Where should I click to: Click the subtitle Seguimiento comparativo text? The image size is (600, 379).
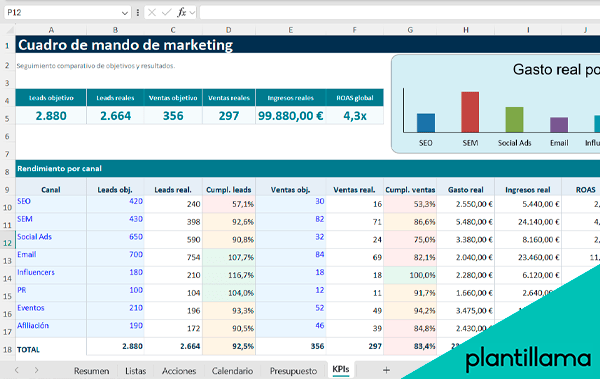96,66
